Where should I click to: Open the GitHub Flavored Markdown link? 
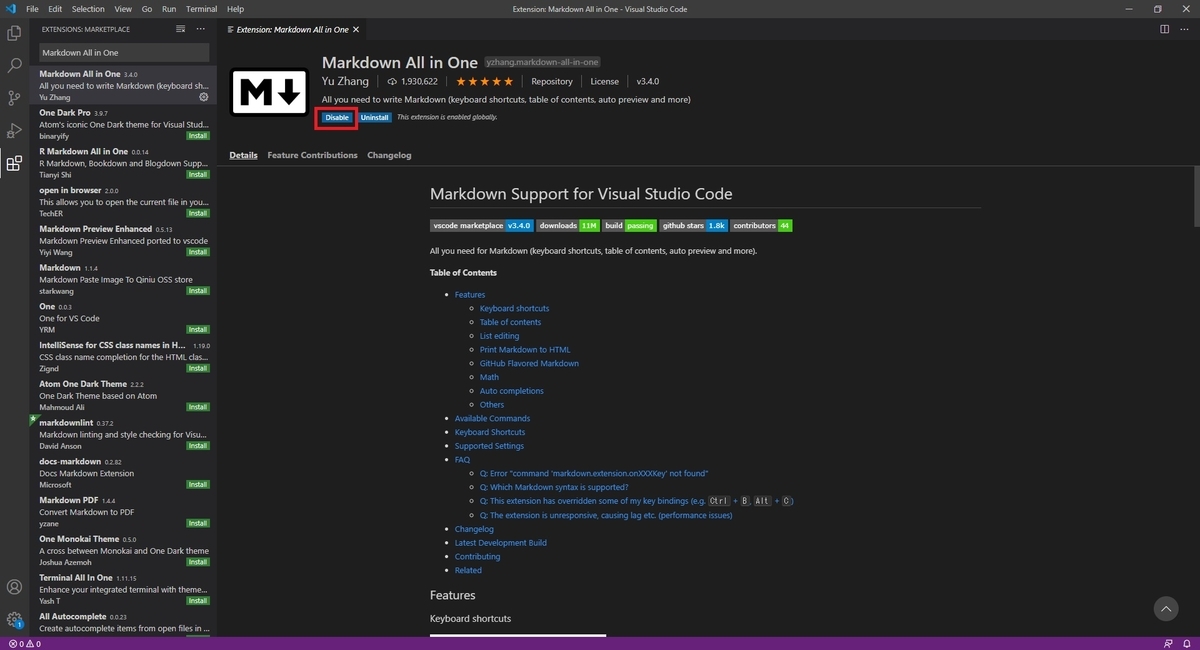pos(529,364)
